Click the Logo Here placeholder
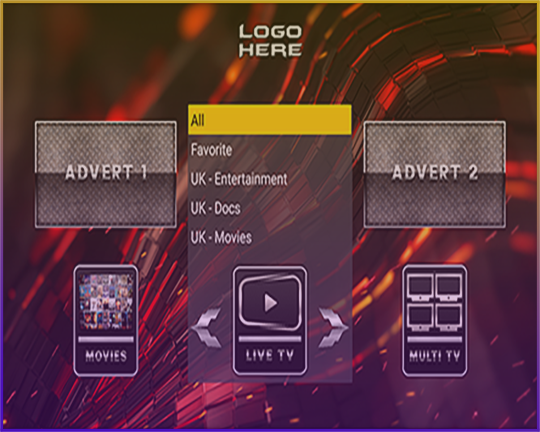This screenshot has height=432, width=540. tap(270, 41)
